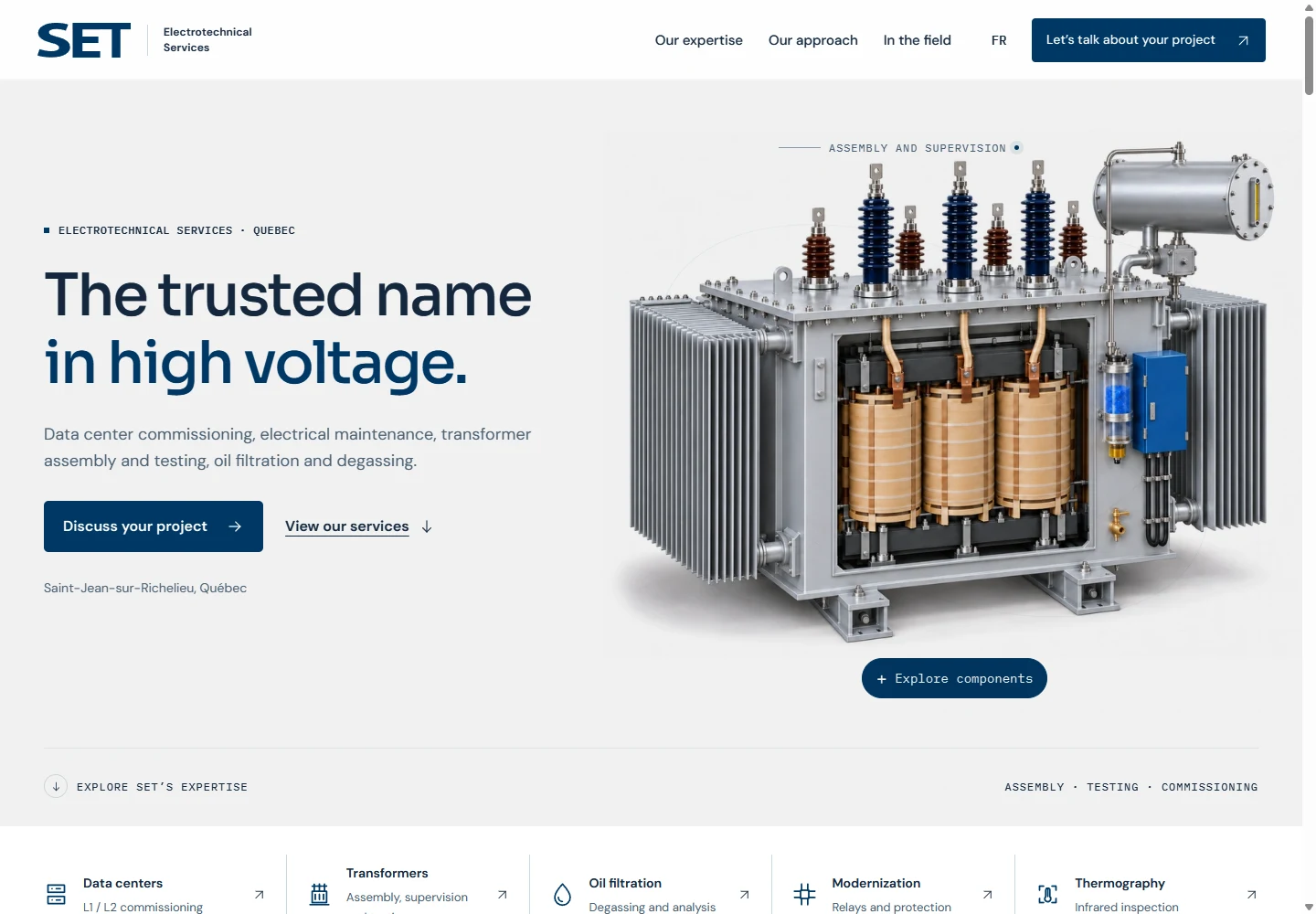1316x914 pixels.
Task: Click the Thermography scan icon
Action: [x=1048, y=894]
